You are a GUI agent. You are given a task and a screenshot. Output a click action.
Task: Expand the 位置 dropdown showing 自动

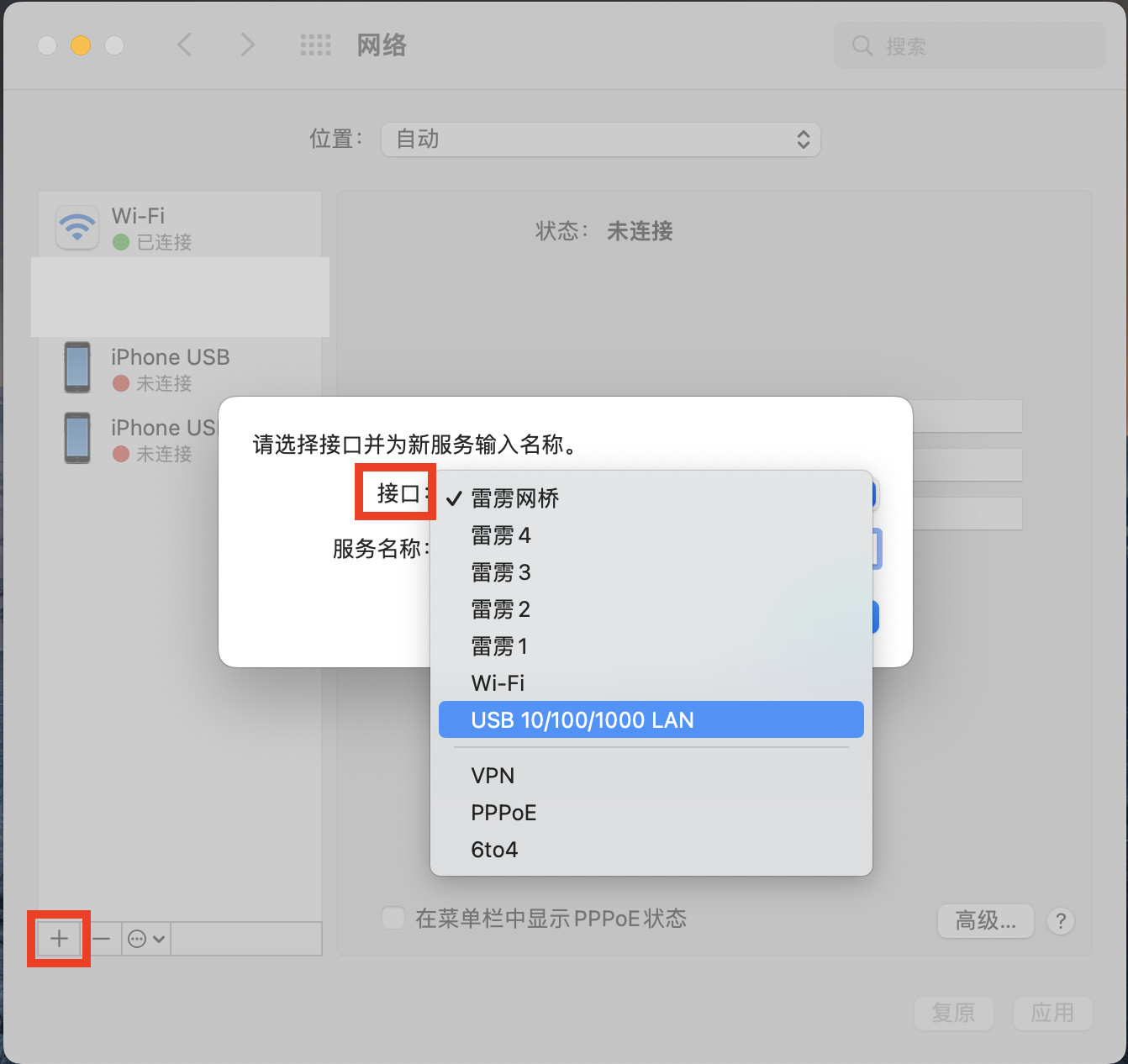click(x=600, y=140)
